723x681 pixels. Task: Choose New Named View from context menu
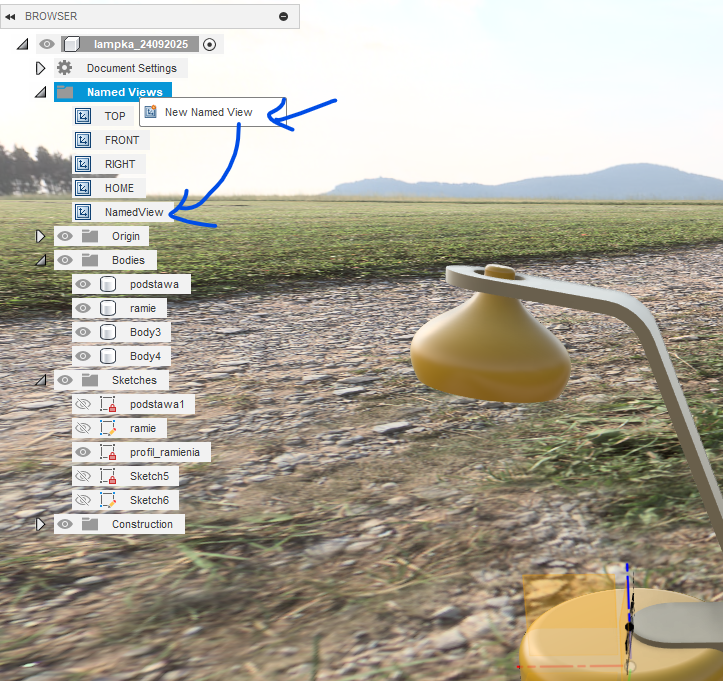coord(208,112)
